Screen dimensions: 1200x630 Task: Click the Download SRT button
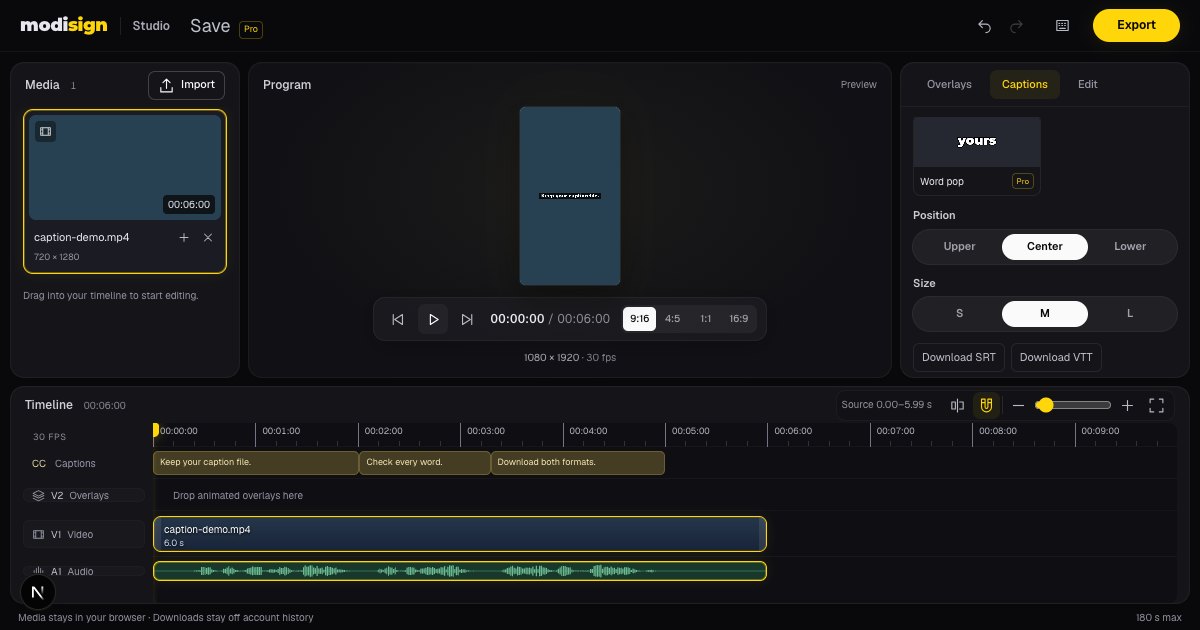point(959,357)
